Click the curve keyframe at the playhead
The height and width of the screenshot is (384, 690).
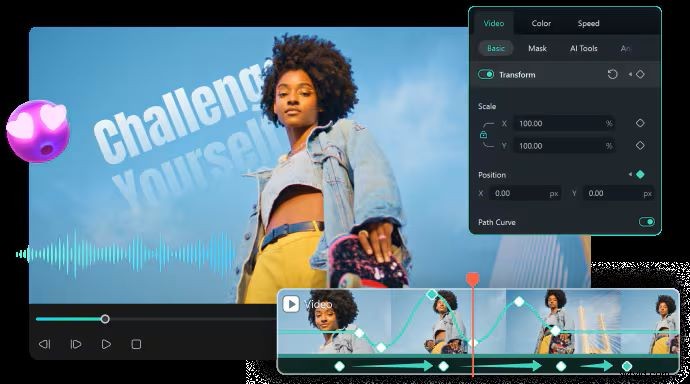tap(473, 343)
